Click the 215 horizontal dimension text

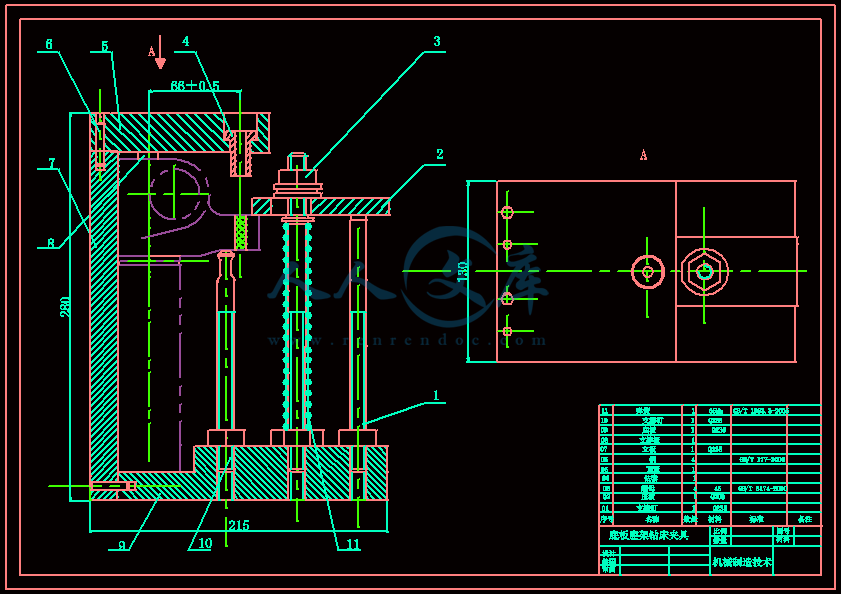(239, 525)
